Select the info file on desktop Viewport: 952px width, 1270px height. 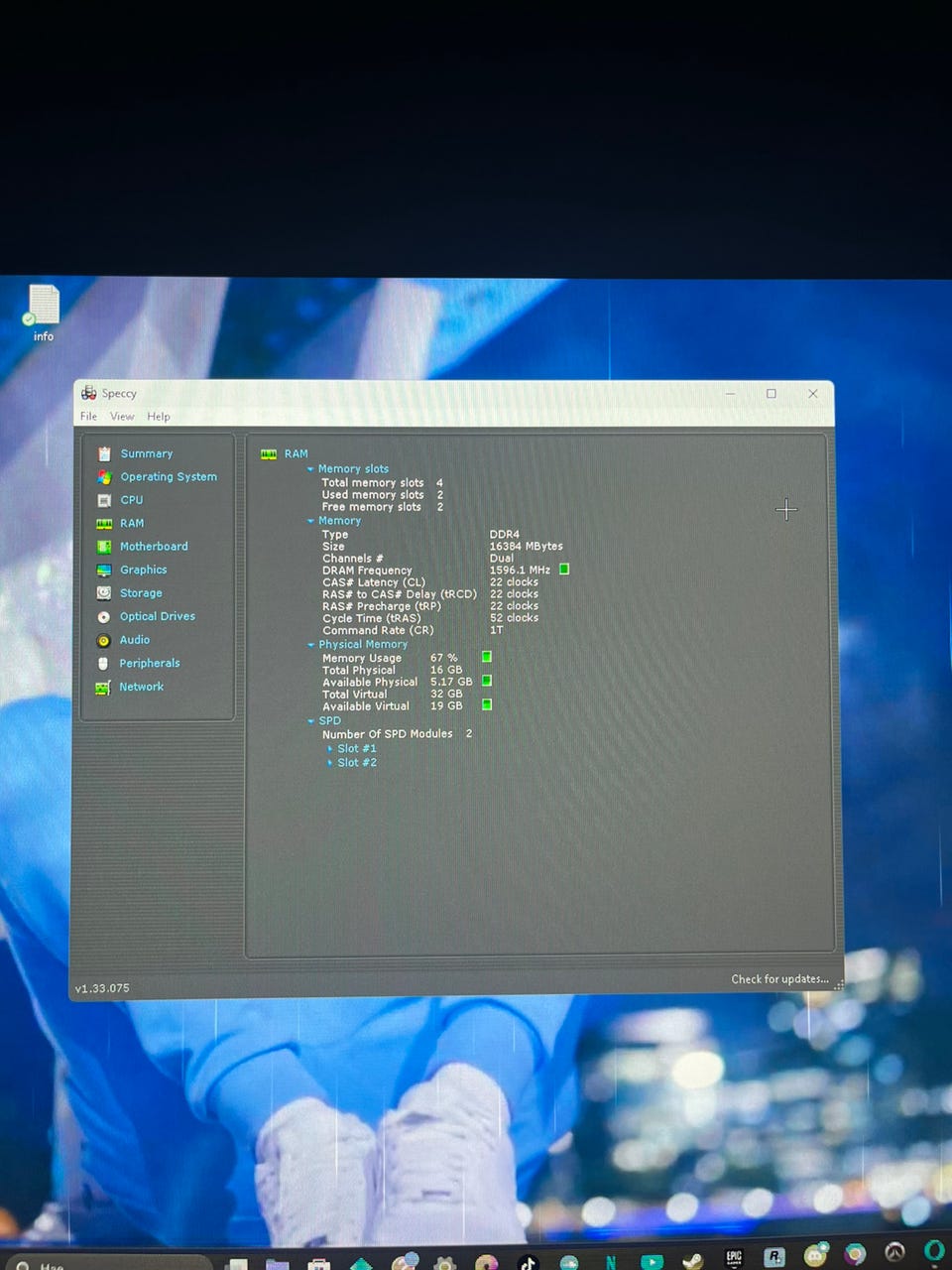coord(44,313)
